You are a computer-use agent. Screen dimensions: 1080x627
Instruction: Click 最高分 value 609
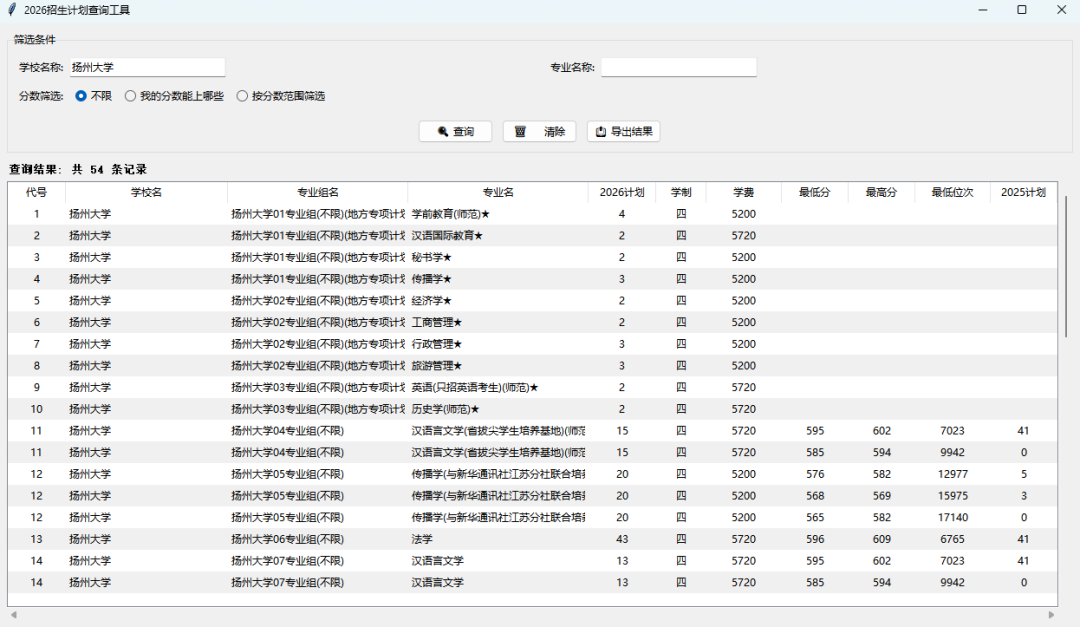pyautogui.click(x=882, y=539)
